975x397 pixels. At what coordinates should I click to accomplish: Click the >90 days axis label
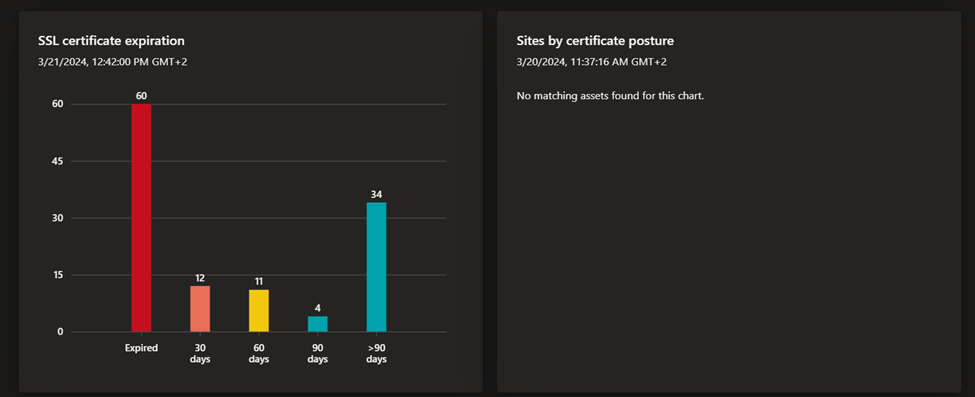tap(376, 353)
